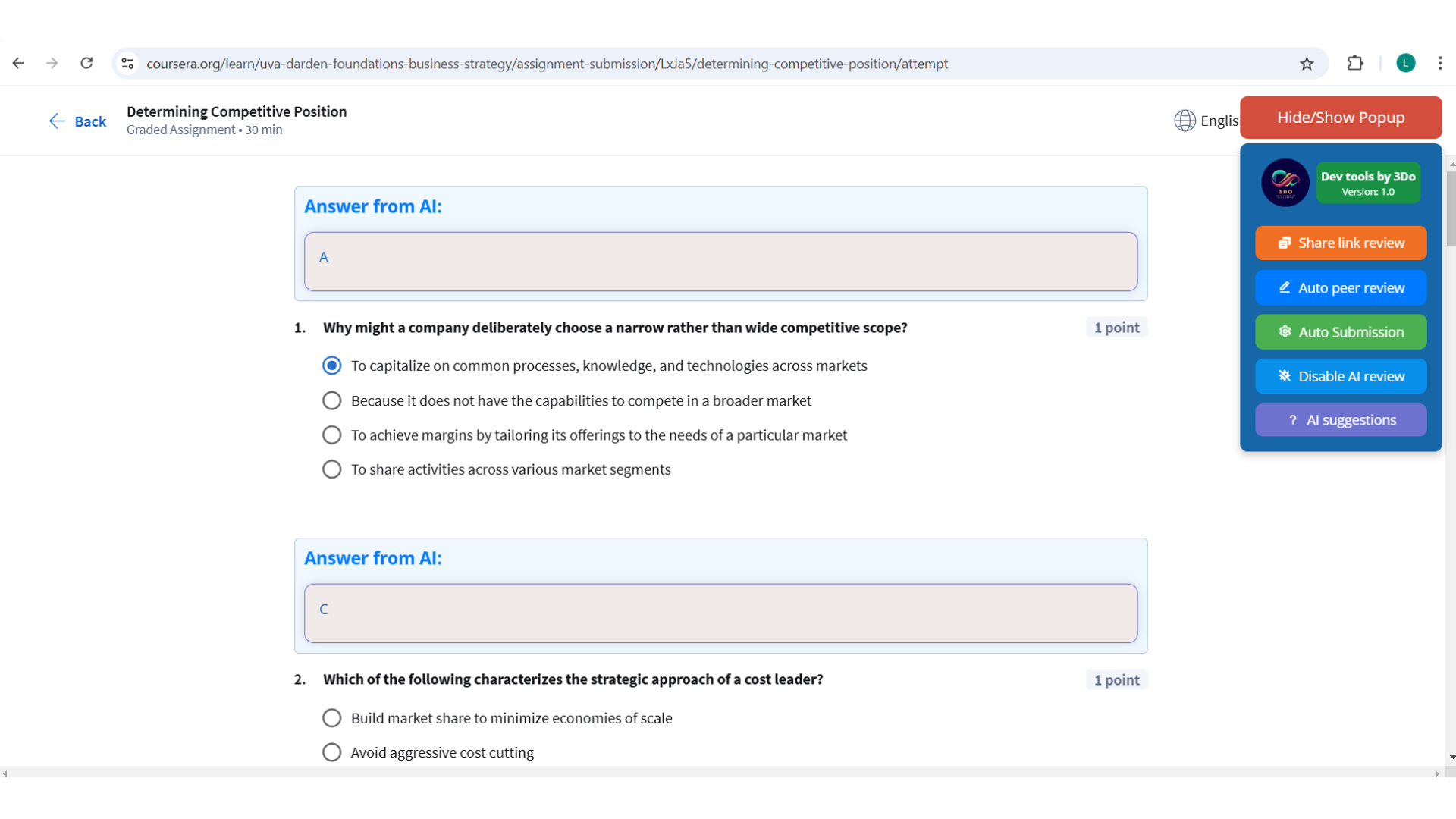The width and height of the screenshot is (1456, 819).
Task: Open the green profile avatar
Action: [x=1405, y=64]
